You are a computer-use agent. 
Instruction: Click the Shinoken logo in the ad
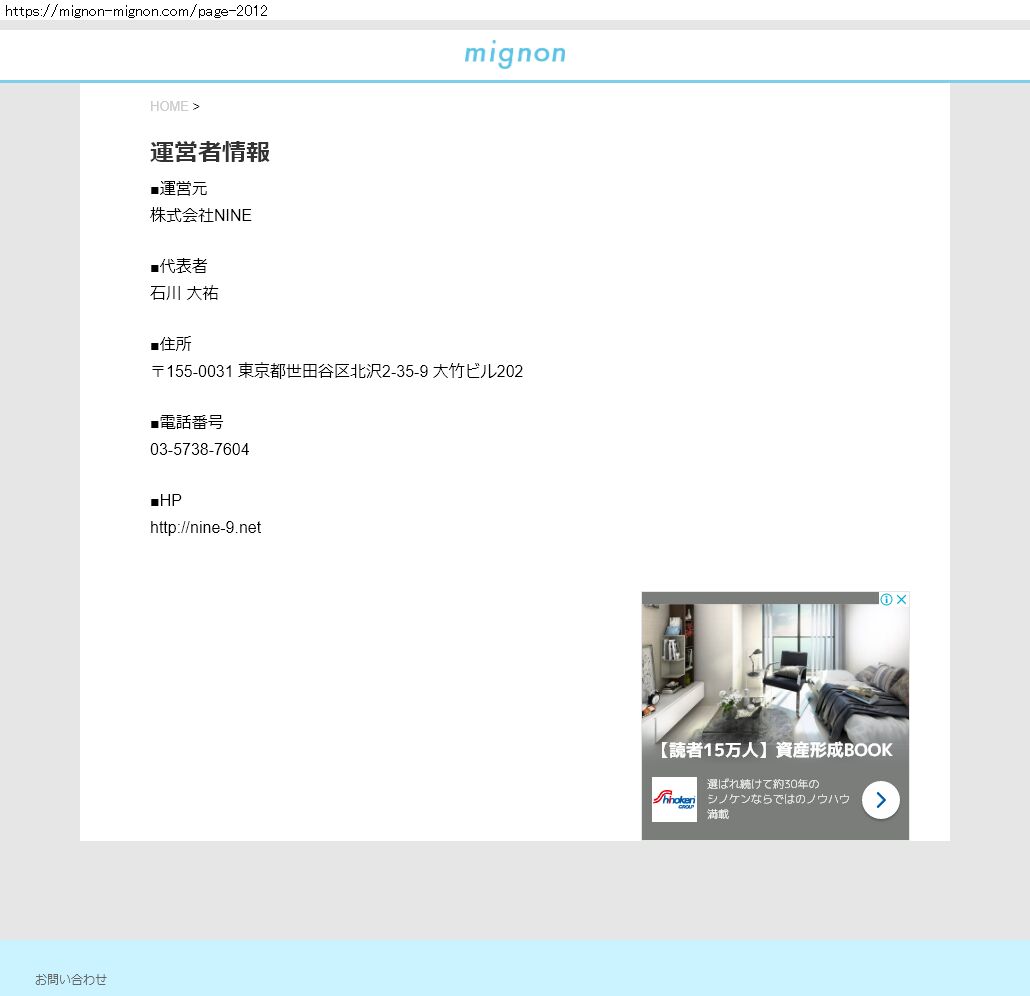[674, 800]
